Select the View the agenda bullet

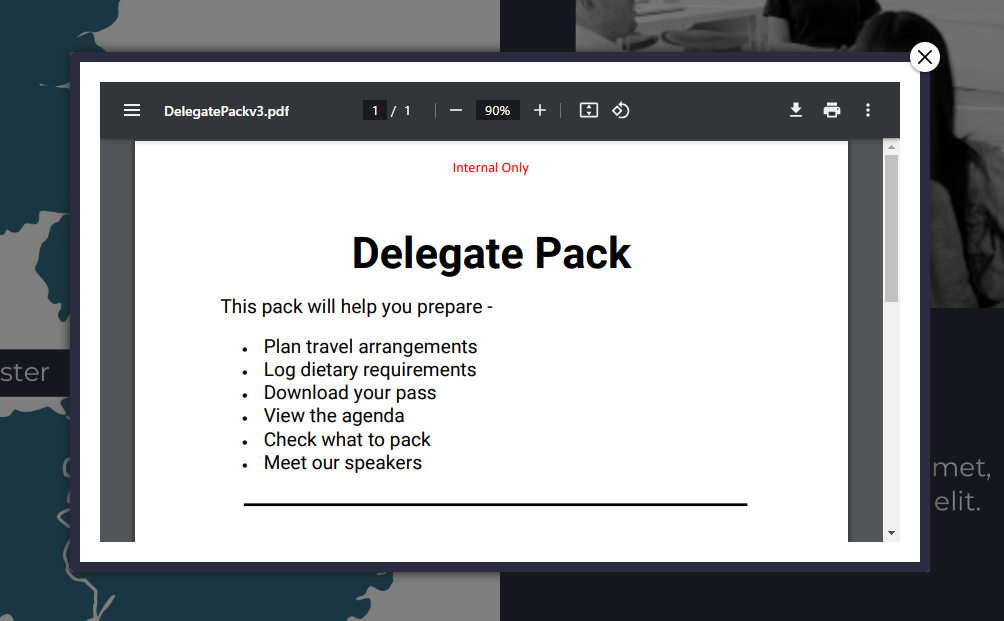334,416
